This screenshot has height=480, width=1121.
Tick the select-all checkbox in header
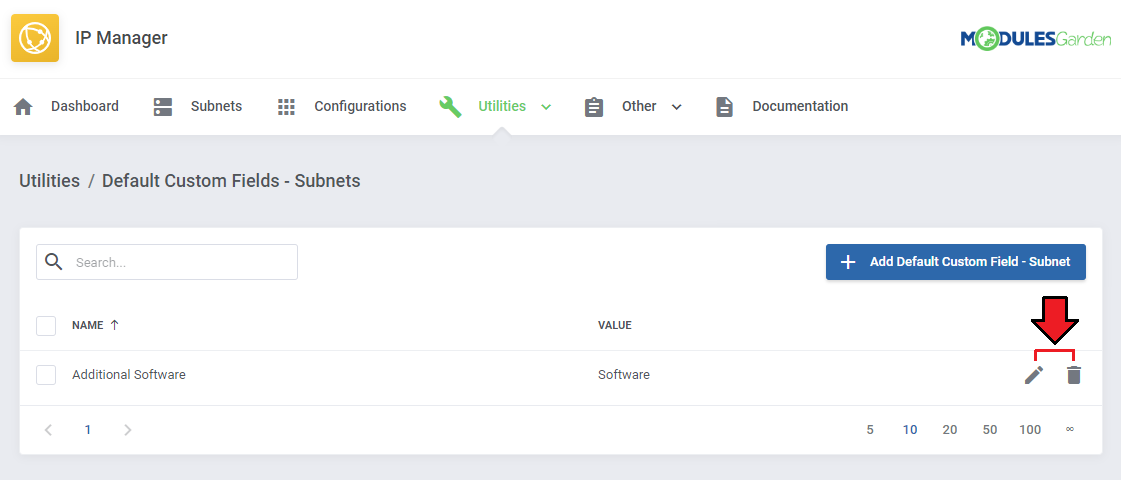coord(46,325)
